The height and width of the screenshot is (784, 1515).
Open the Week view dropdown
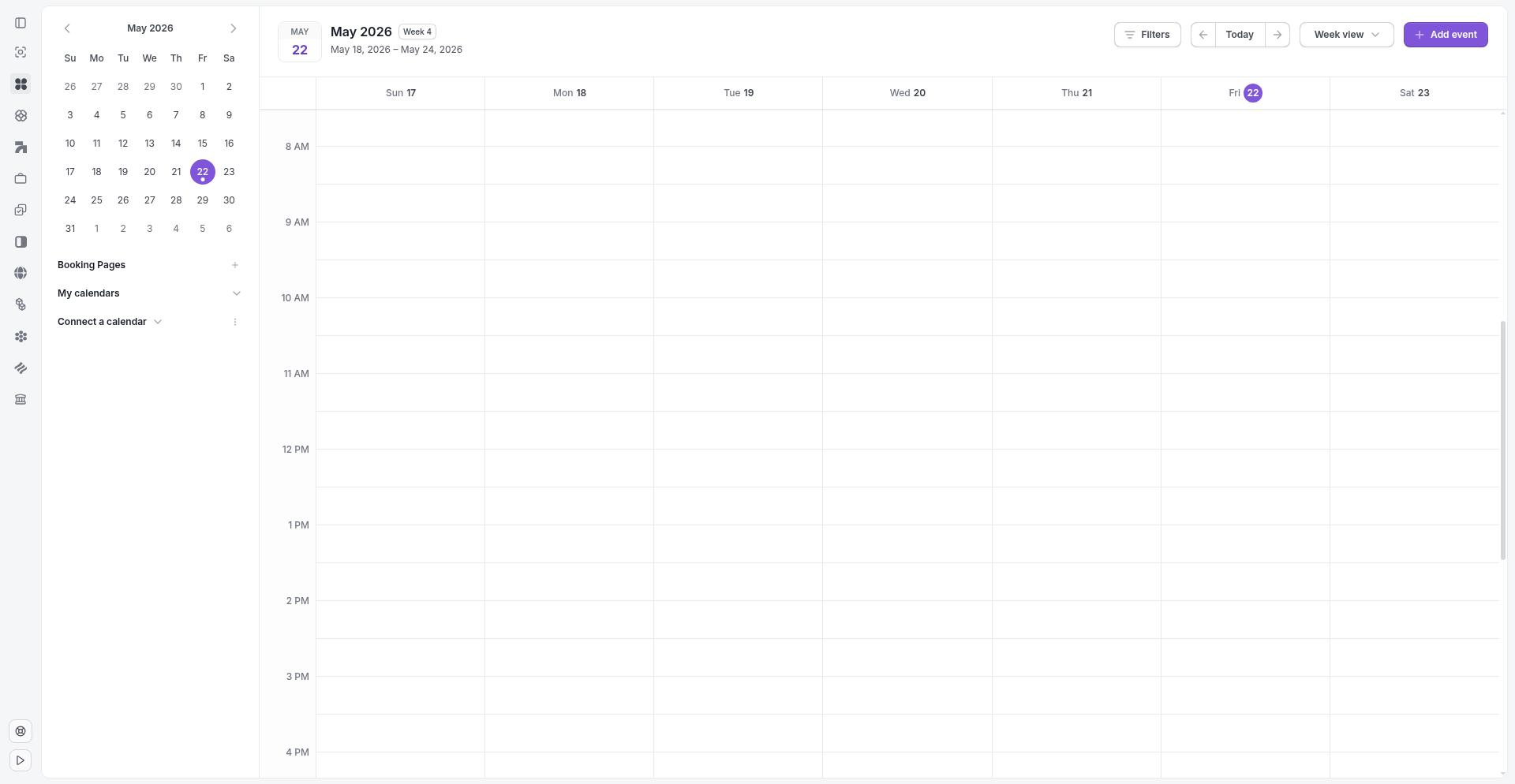1346,35
